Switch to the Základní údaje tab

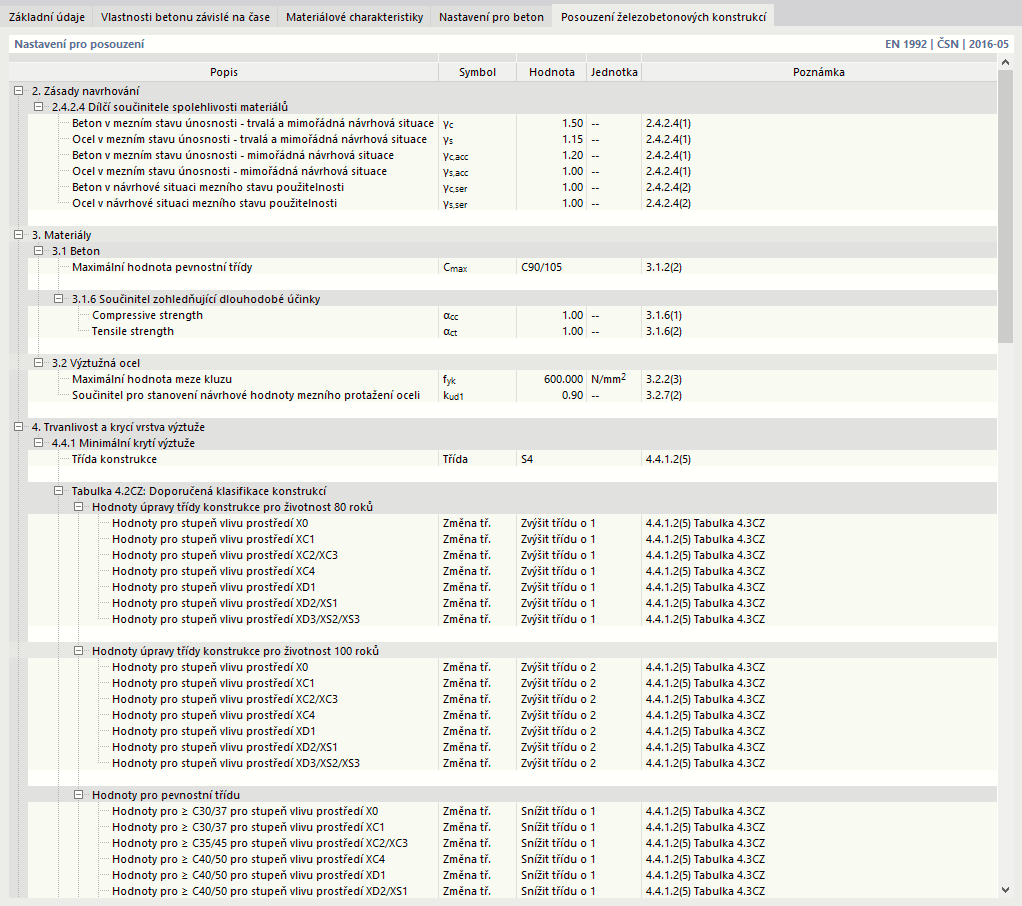47,17
